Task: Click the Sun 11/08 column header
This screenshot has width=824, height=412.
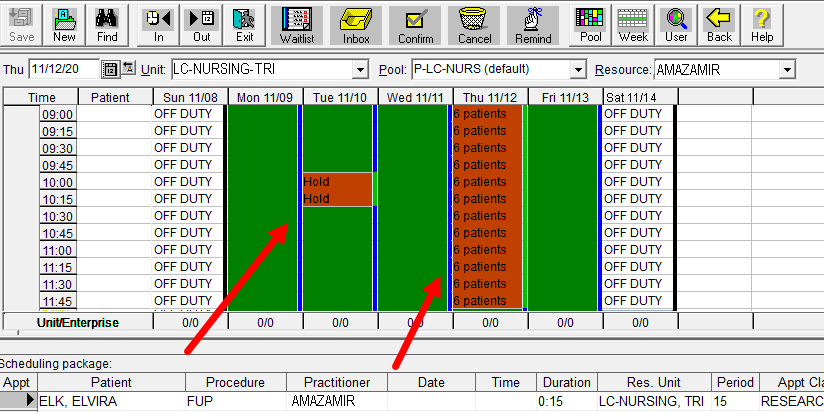Action: tap(190, 97)
